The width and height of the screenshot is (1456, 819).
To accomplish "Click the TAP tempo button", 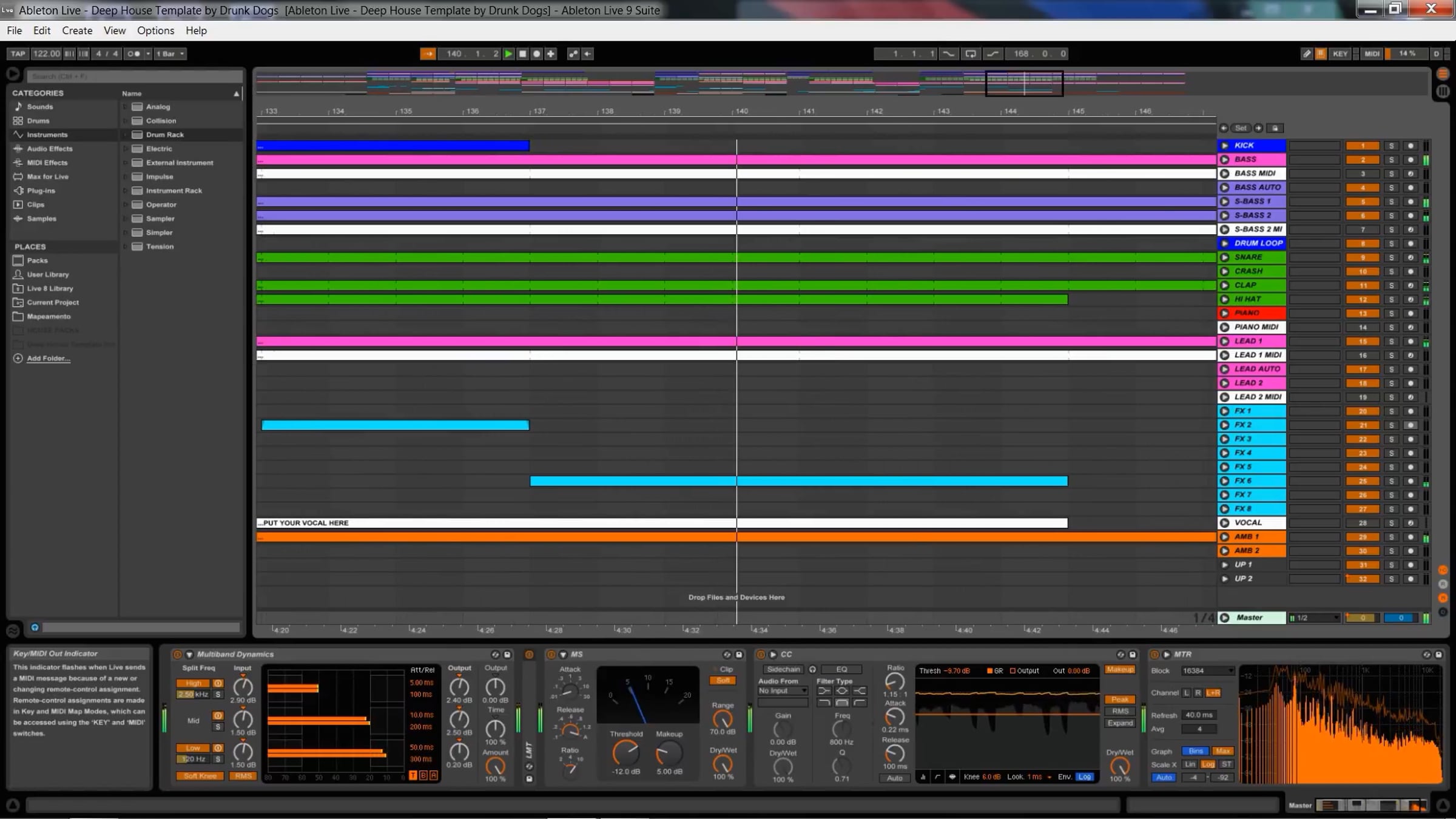I will tap(18, 54).
